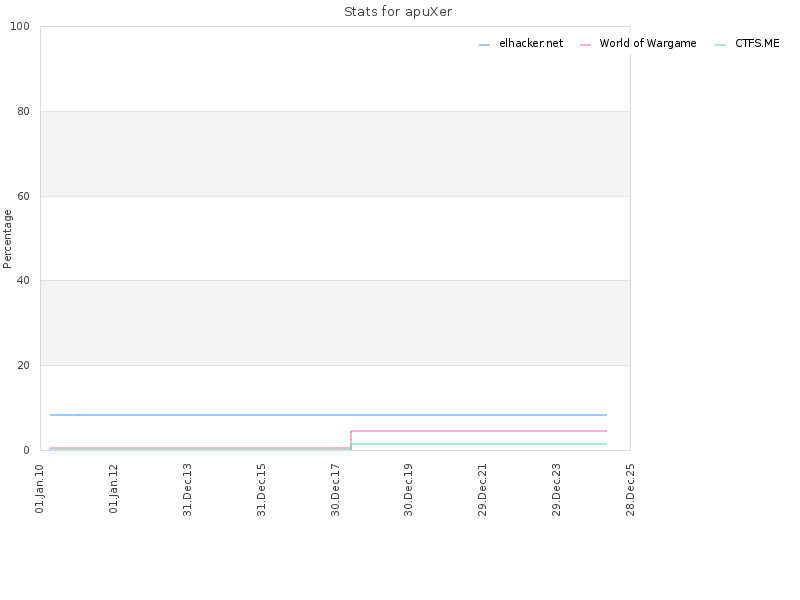
Task: Click the green CTFS.ME data line
Action: click(x=479, y=444)
